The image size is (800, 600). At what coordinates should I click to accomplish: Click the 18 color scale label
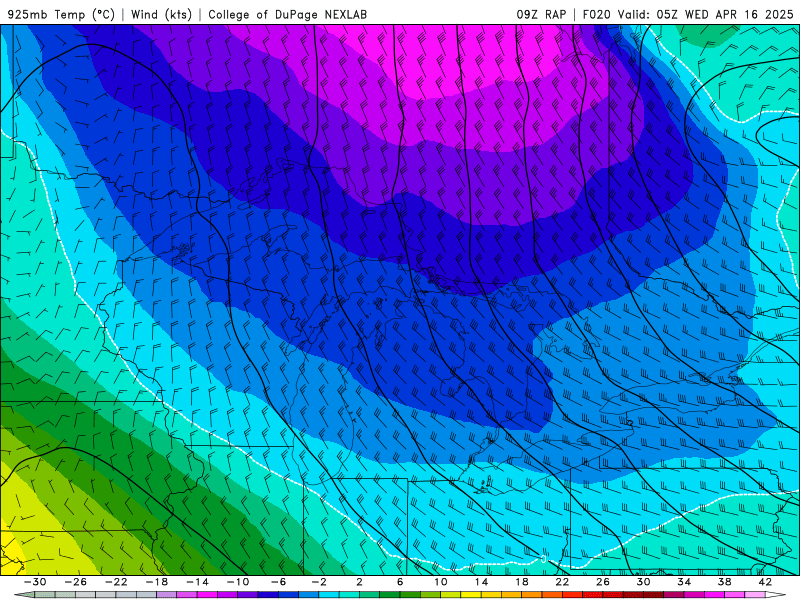point(522,582)
